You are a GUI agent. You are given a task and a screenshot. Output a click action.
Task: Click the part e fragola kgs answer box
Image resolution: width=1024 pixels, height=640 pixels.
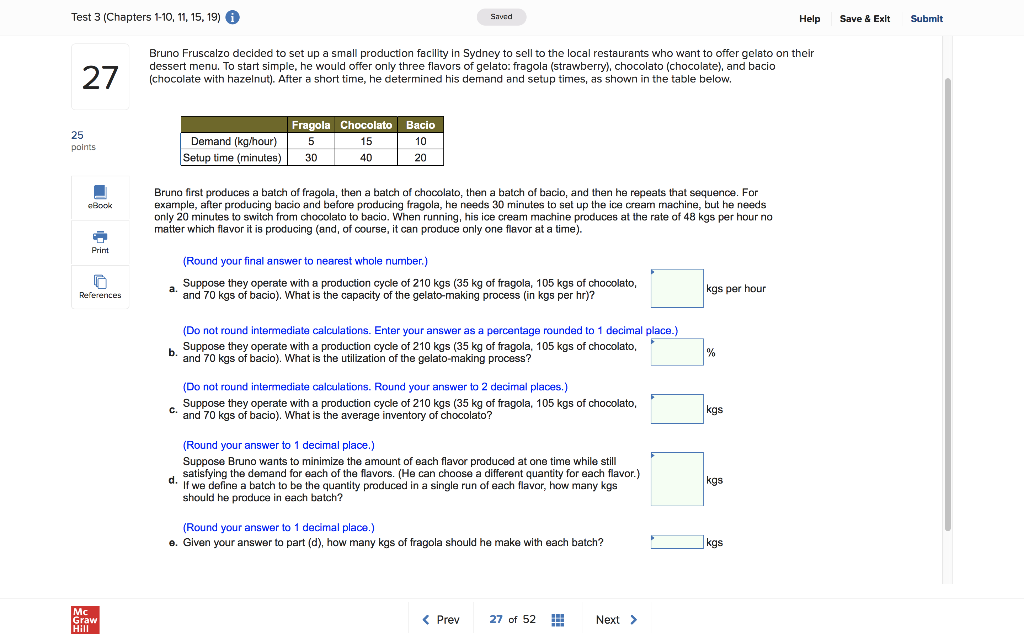(x=677, y=542)
